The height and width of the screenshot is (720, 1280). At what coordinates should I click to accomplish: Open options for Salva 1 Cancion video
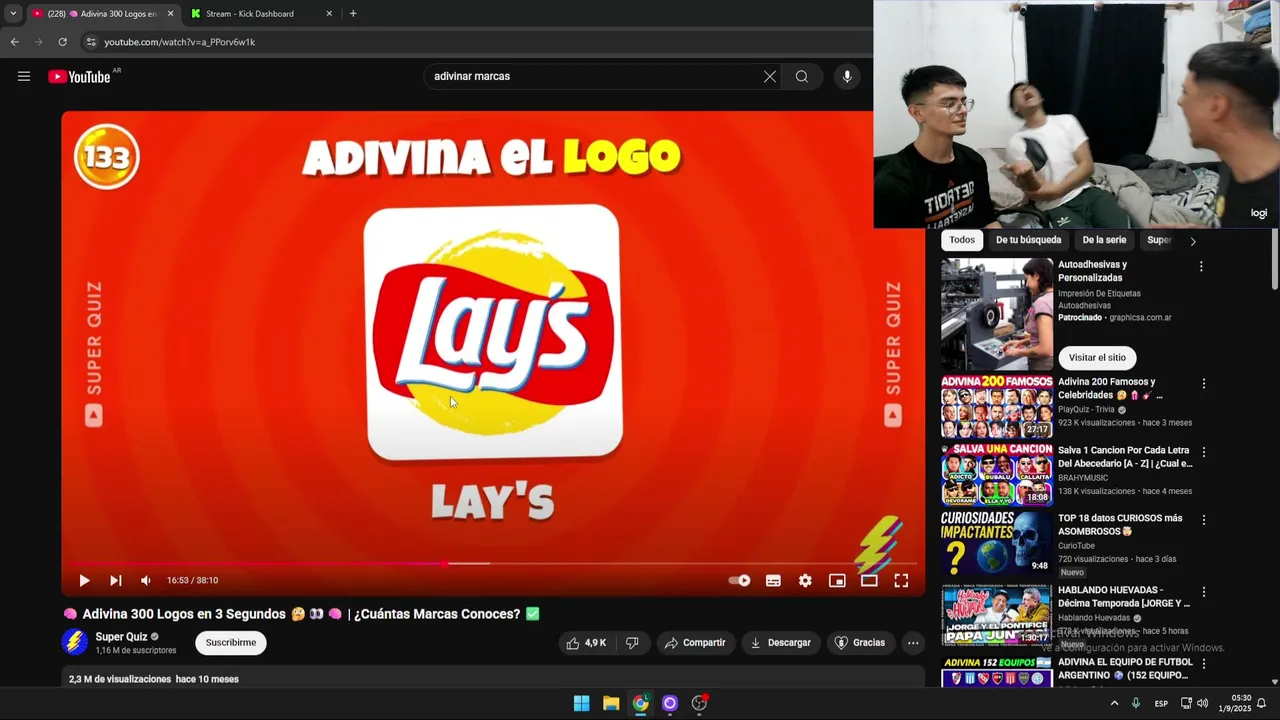[x=1203, y=452]
